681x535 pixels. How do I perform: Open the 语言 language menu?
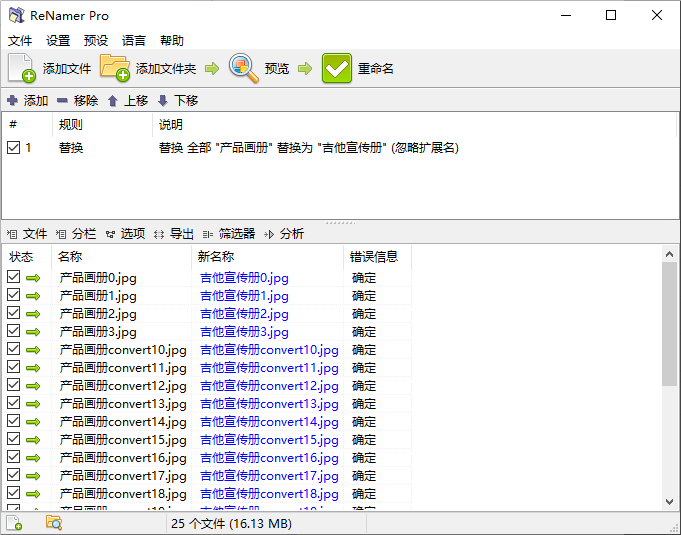click(x=134, y=41)
